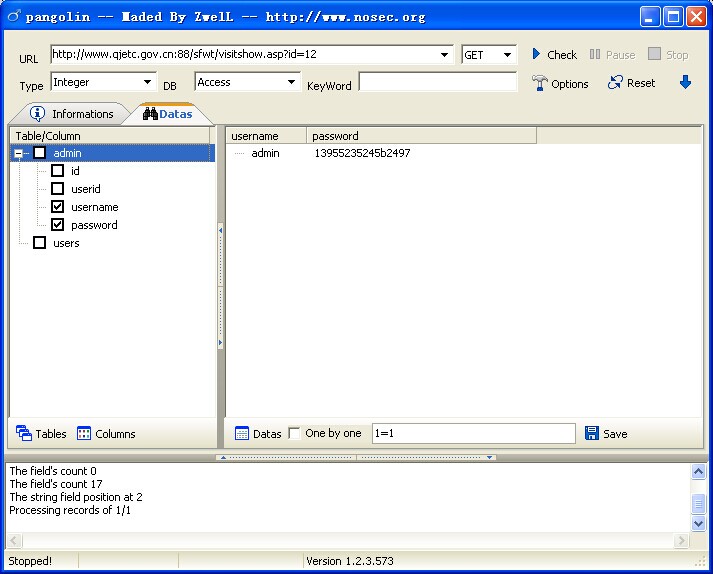Toggle the admin table checkbox
The image size is (713, 574).
pyautogui.click(x=40, y=153)
